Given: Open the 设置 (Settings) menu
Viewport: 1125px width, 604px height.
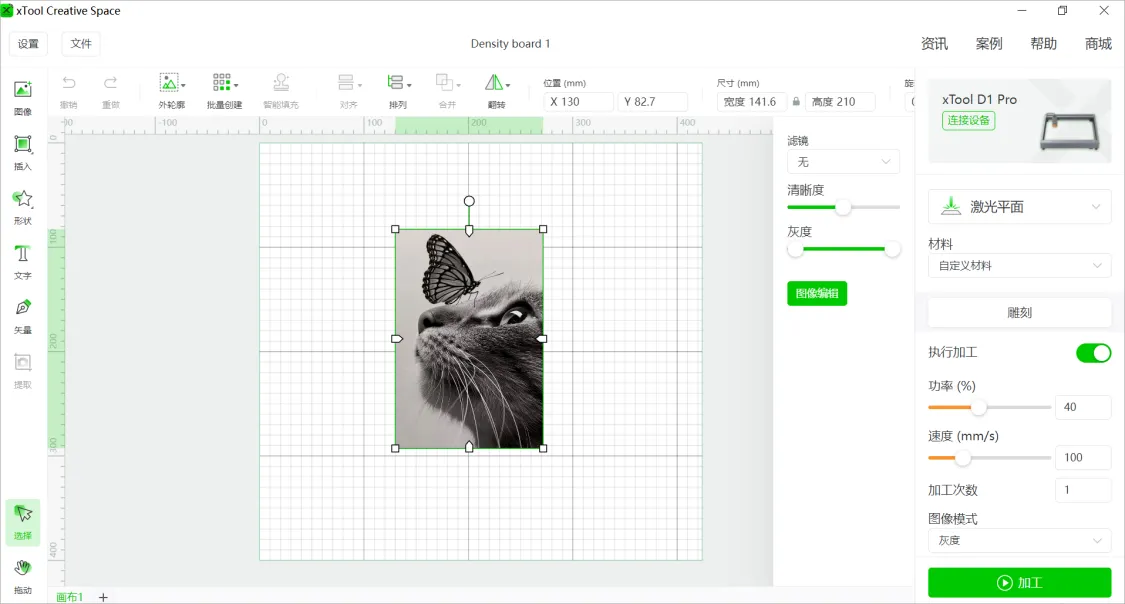Looking at the screenshot, I should coord(29,44).
